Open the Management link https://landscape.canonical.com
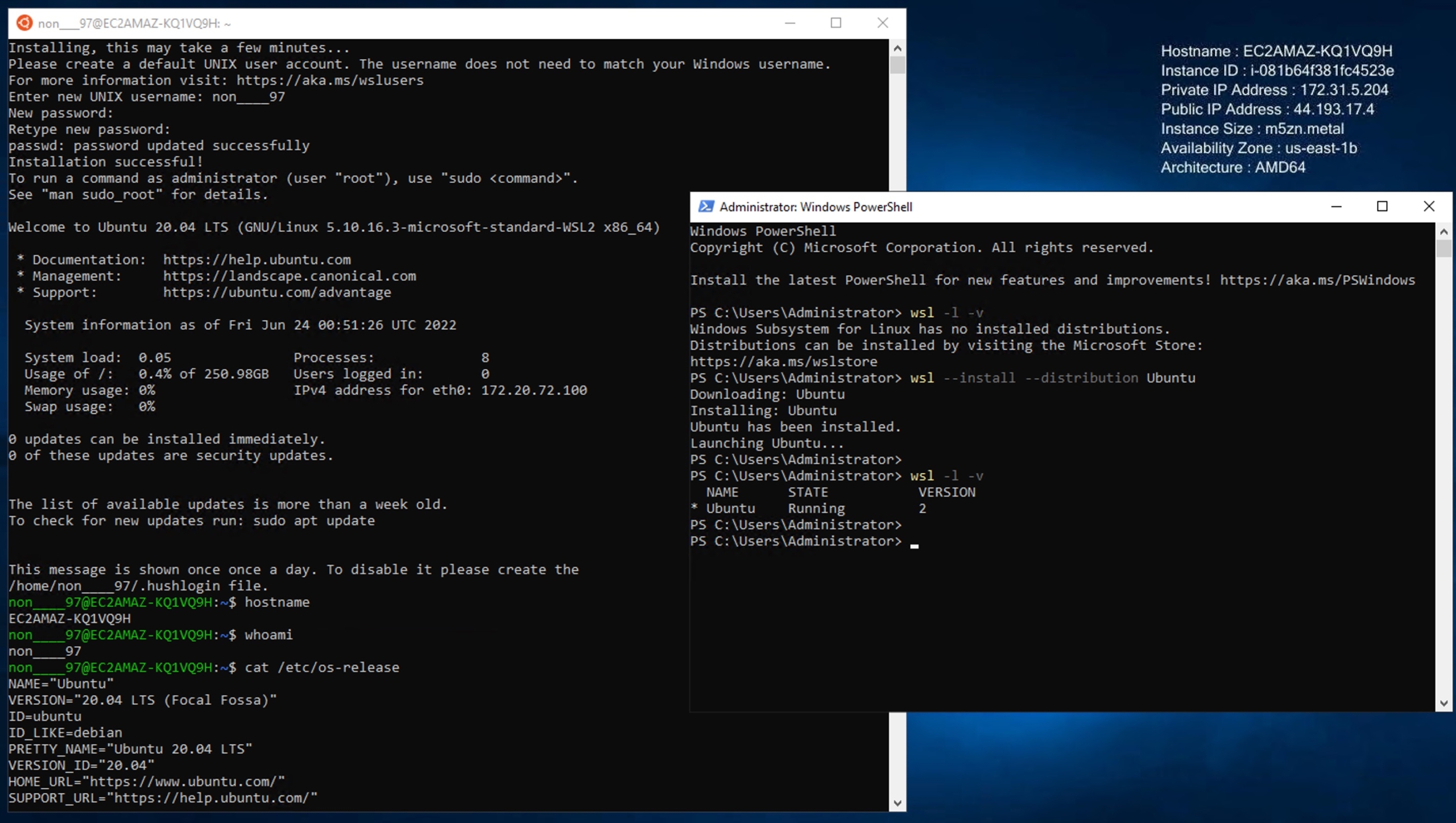This screenshot has width=1456, height=823. click(289, 276)
